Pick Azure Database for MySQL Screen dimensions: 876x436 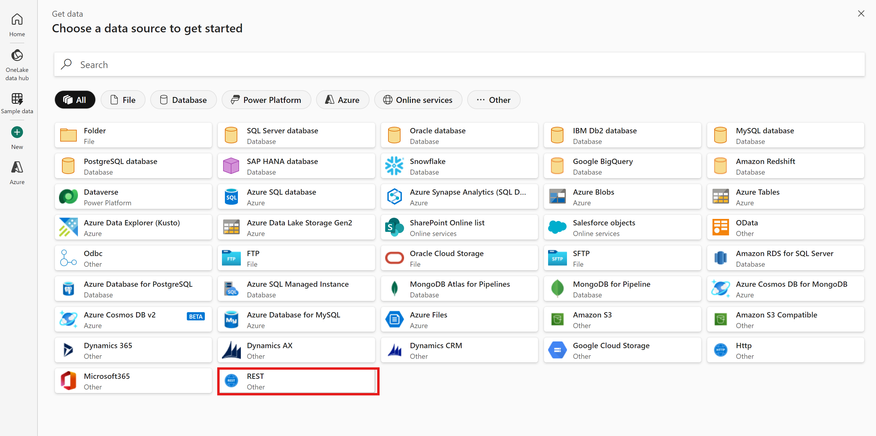pyautogui.click(x=297, y=320)
